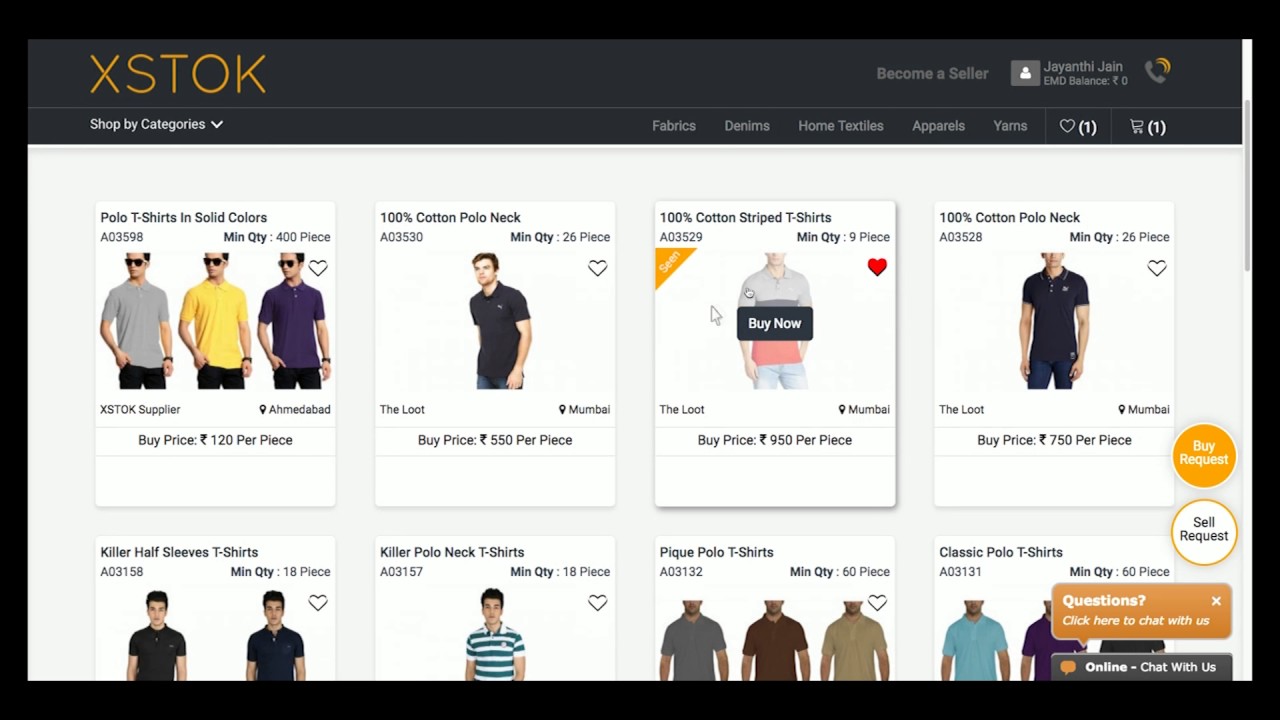Click here to chat with us bubble
Image resolution: width=1280 pixels, height=720 pixels.
(x=1136, y=620)
